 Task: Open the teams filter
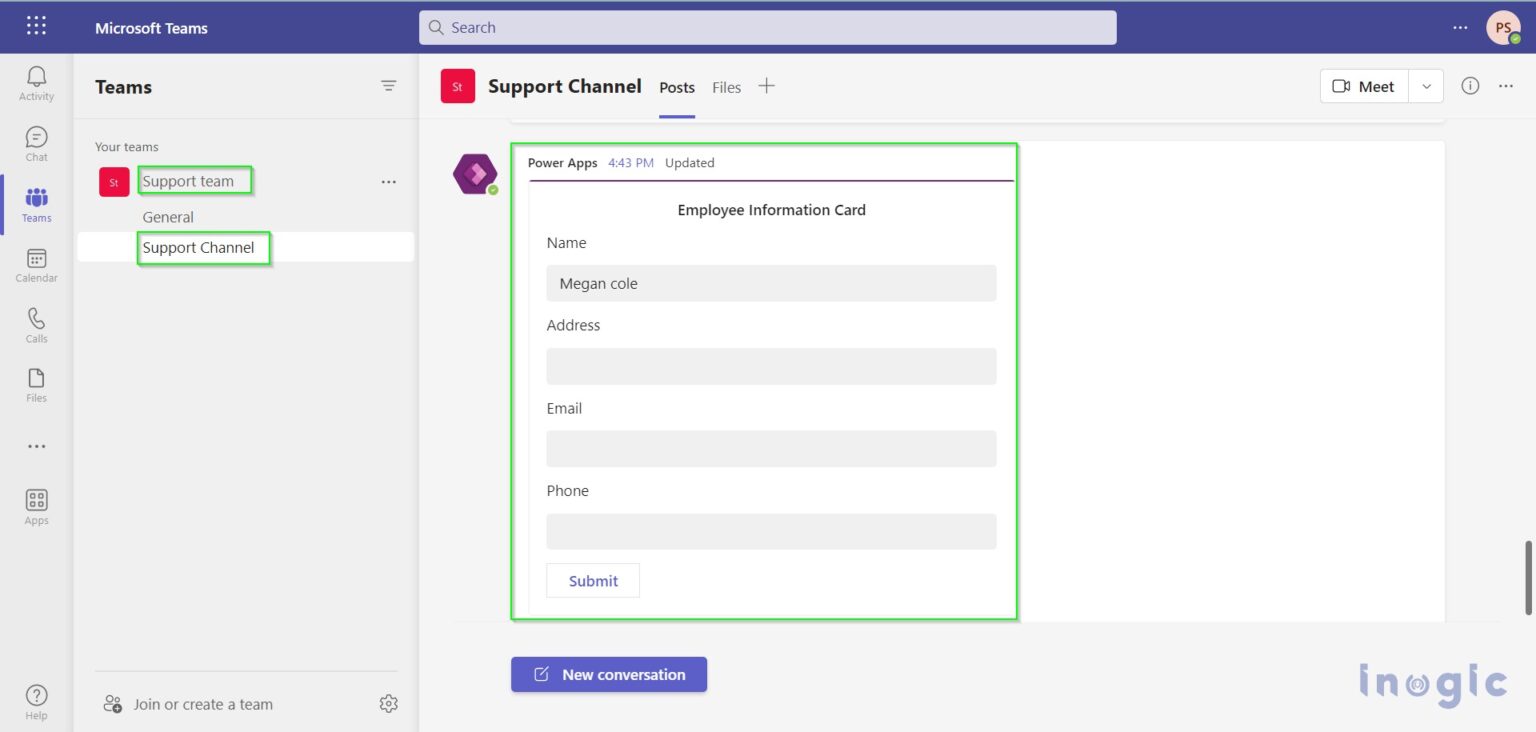pyautogui.click(x=389, y=86)
